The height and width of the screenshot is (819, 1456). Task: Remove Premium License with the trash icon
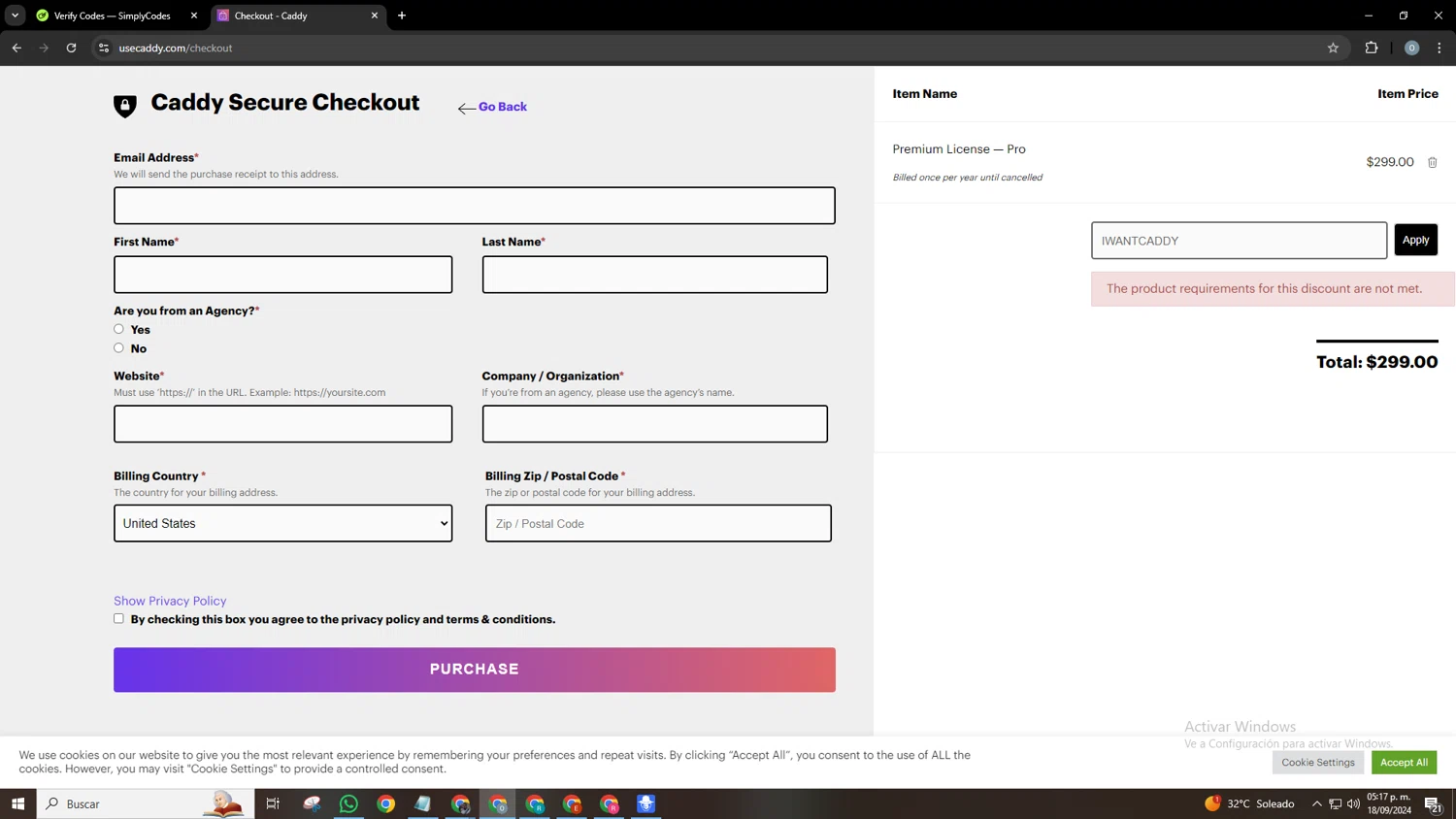(1432, 162)
